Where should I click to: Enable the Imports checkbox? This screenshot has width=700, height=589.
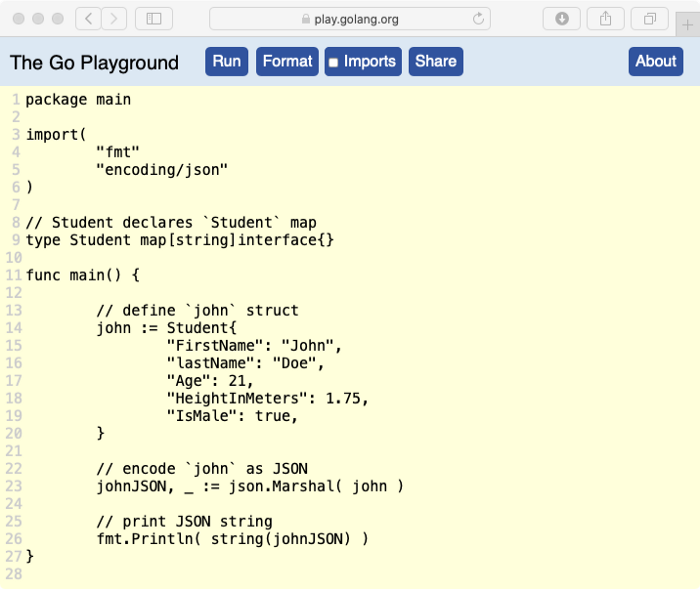(x=334, y=62)
